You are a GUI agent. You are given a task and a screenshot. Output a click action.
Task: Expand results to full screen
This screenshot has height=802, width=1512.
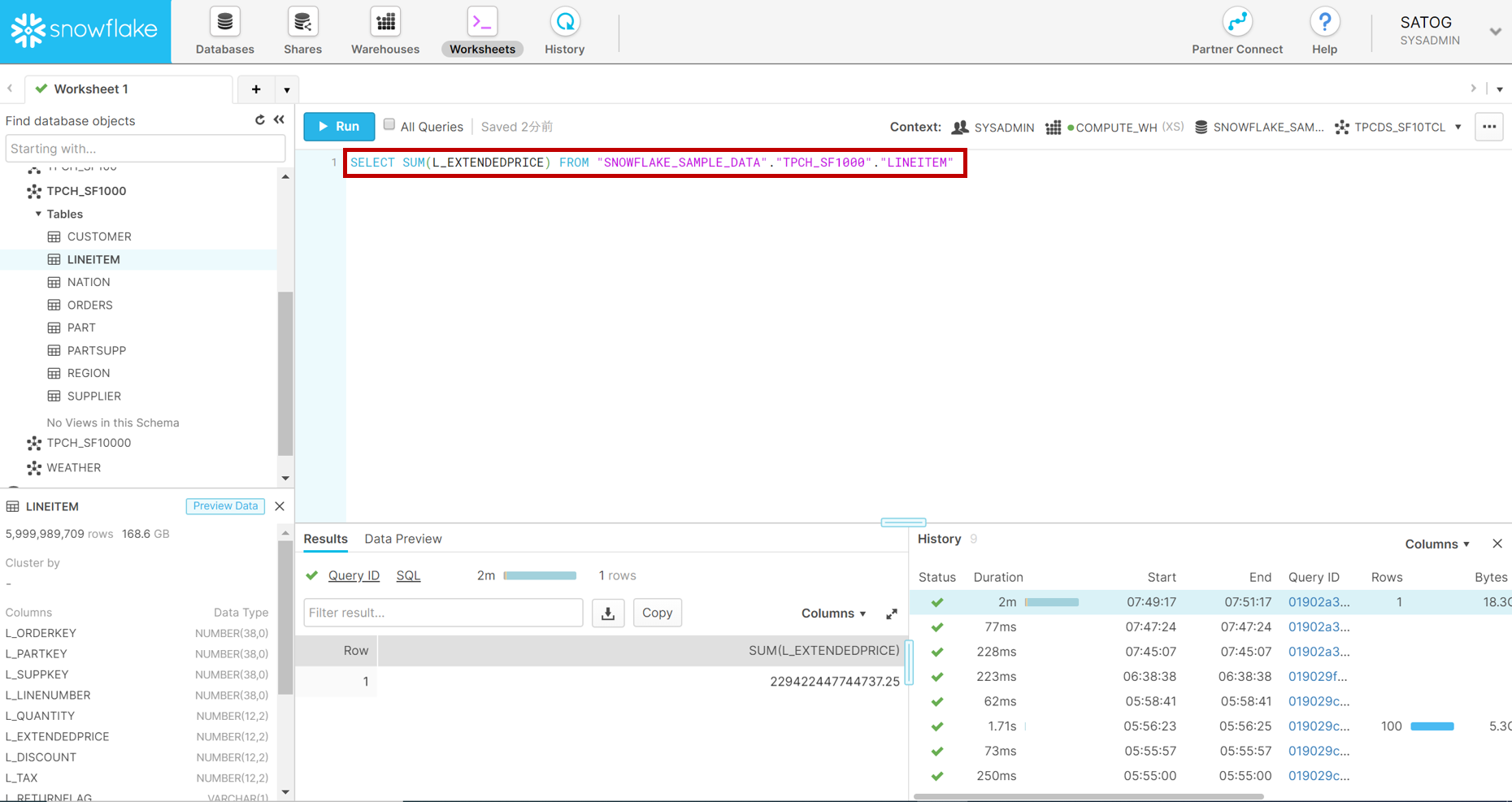tap(892, 613)
